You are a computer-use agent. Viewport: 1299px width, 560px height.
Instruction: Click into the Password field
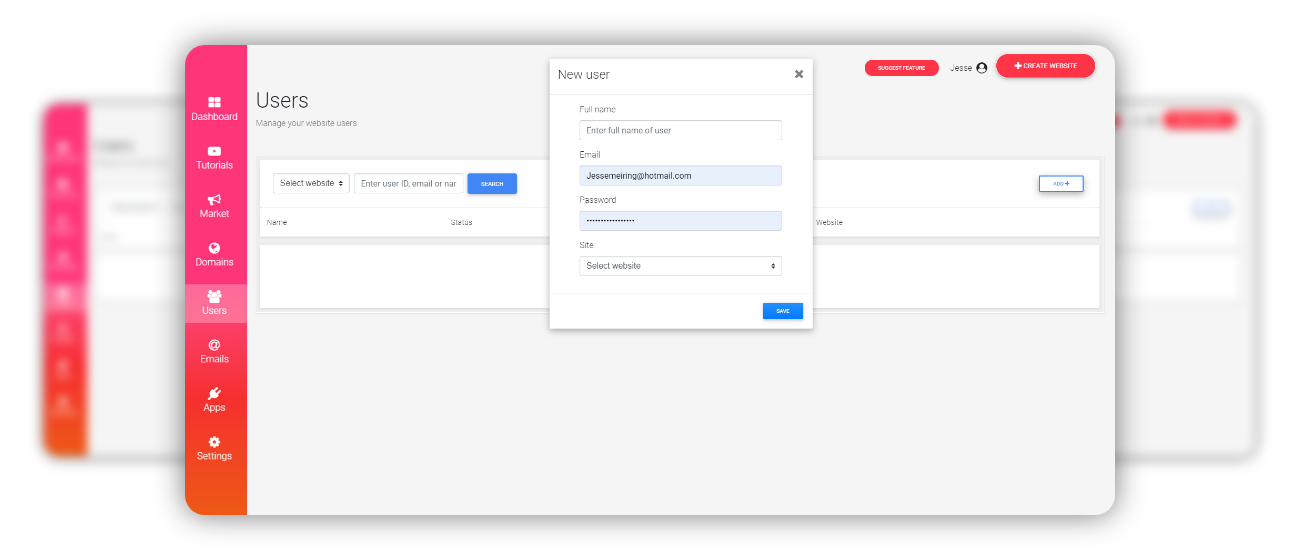click(680, 221)
